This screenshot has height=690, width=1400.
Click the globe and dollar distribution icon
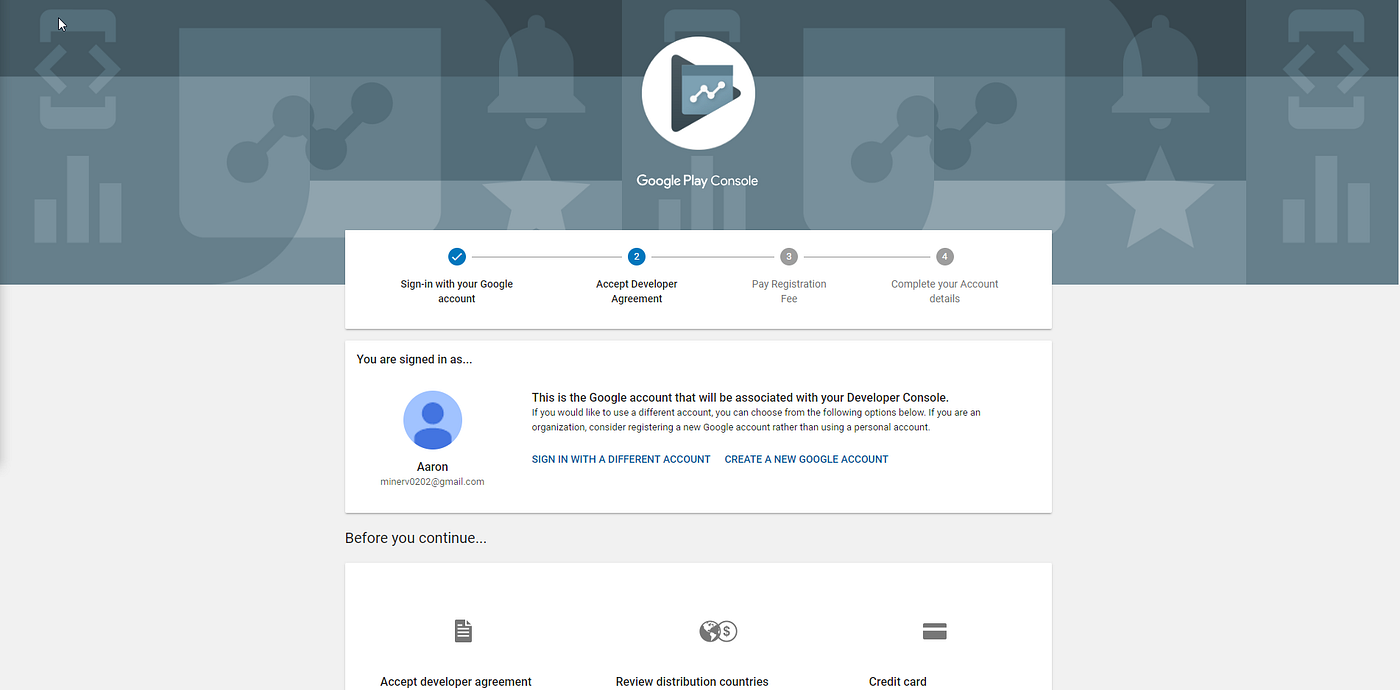[718, 631]
